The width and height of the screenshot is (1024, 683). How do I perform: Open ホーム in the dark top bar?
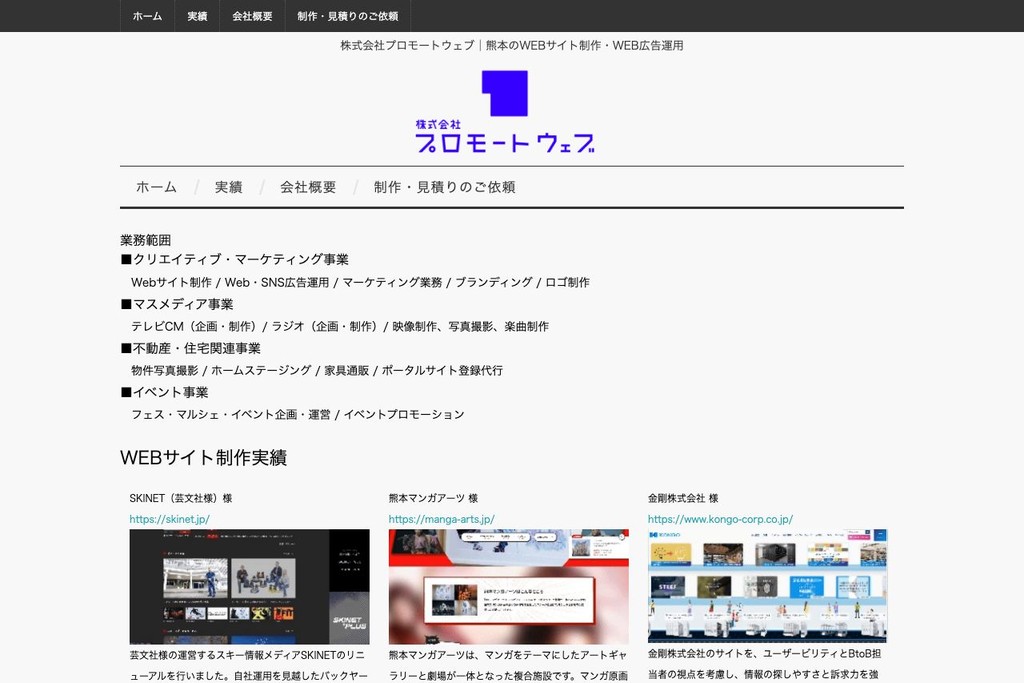pyautogui.click(x=147, y=16)
